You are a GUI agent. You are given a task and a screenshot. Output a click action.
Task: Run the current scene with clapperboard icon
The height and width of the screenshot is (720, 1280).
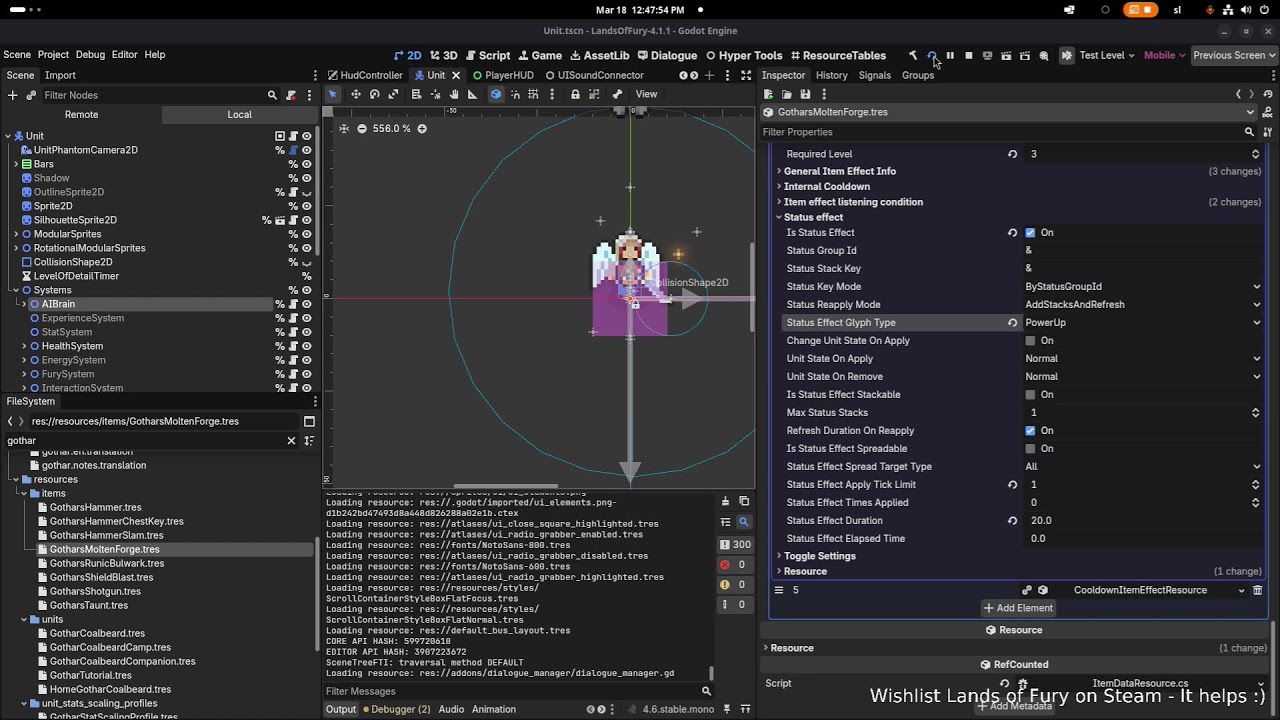(1006, 55)
